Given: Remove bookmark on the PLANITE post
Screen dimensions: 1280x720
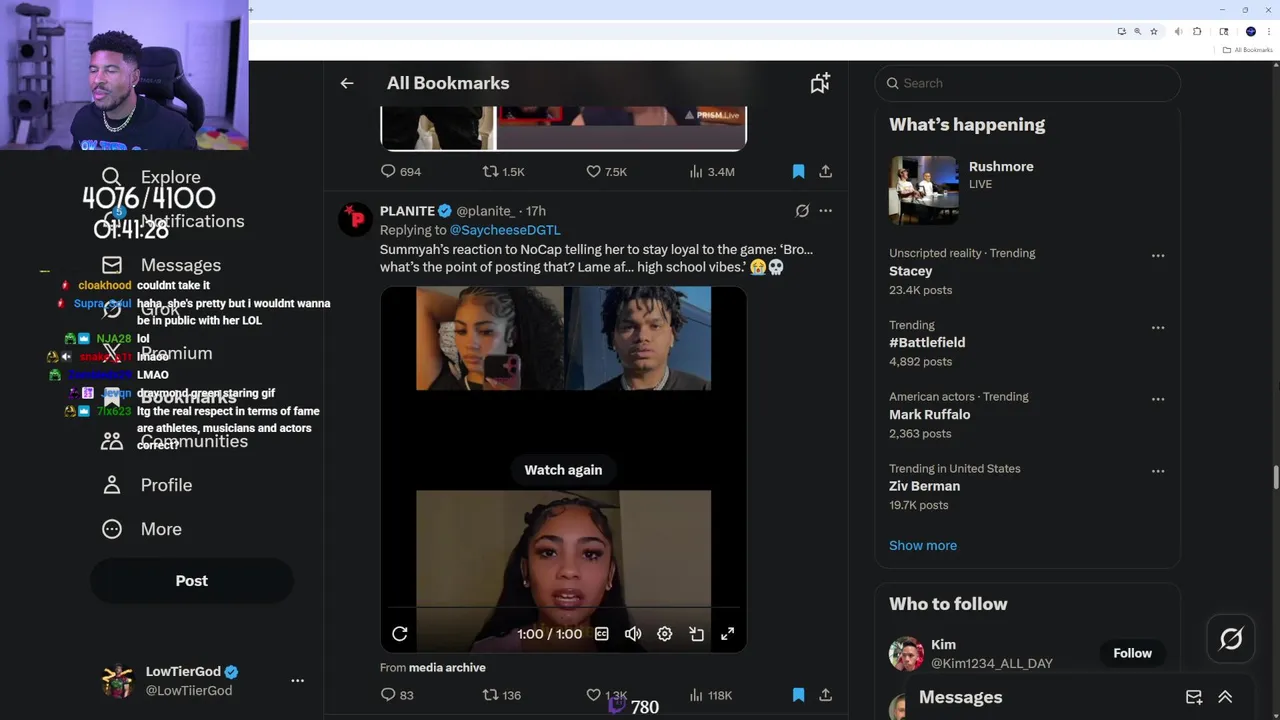Looking at the screenshot, I should [x=798, y=695].
